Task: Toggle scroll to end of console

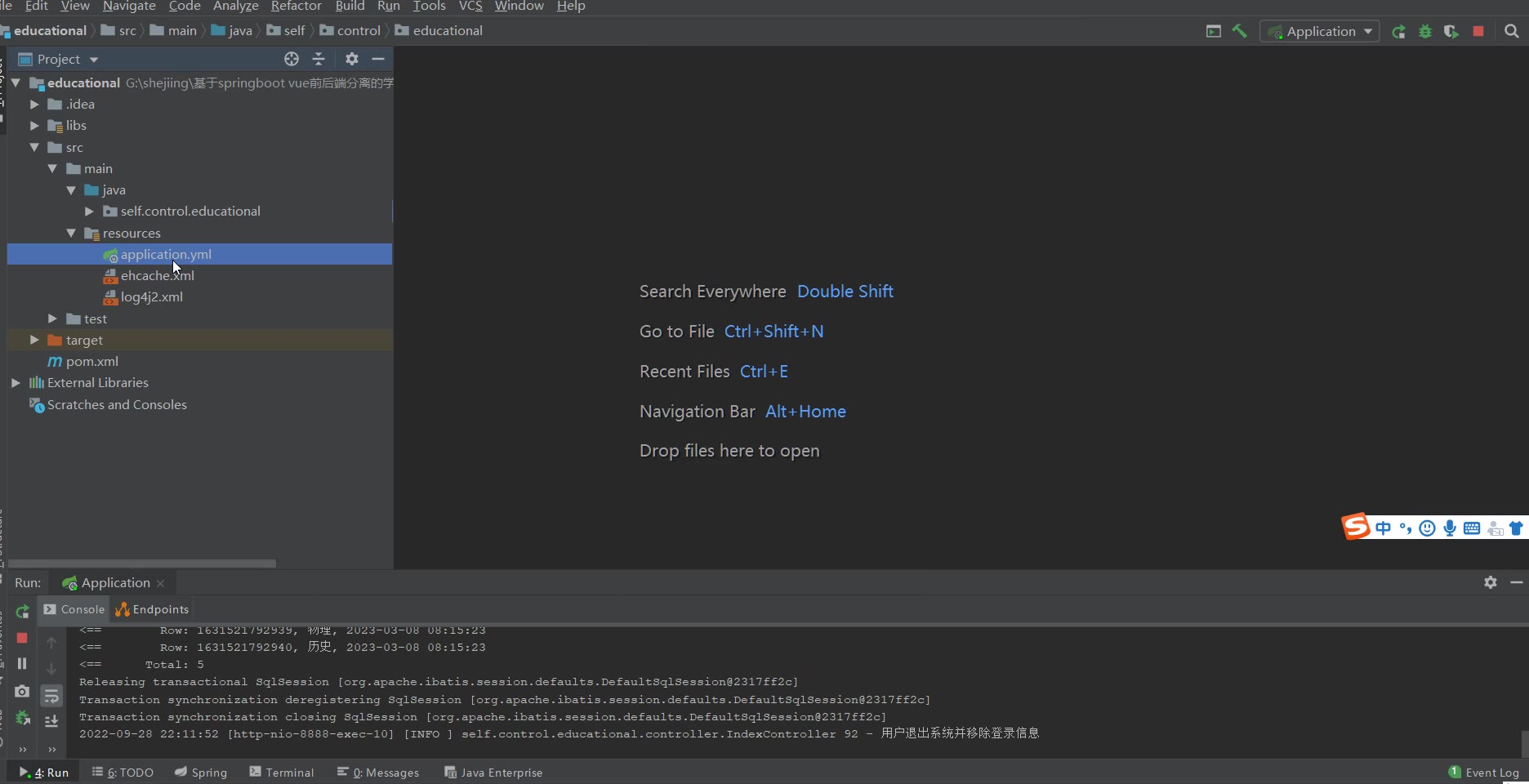Action: pos(51,721)
